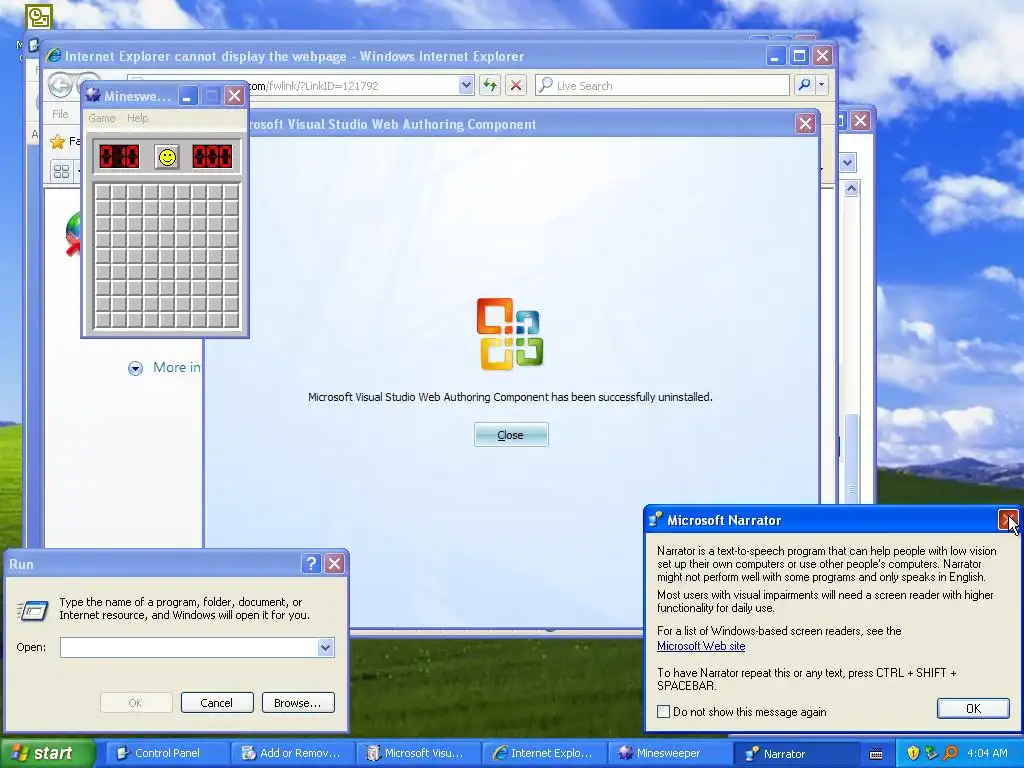Viewport: 1024px width, 768px height.
Task: Open the Help menu in Minesweeper
Action: (x=137, y=118)
